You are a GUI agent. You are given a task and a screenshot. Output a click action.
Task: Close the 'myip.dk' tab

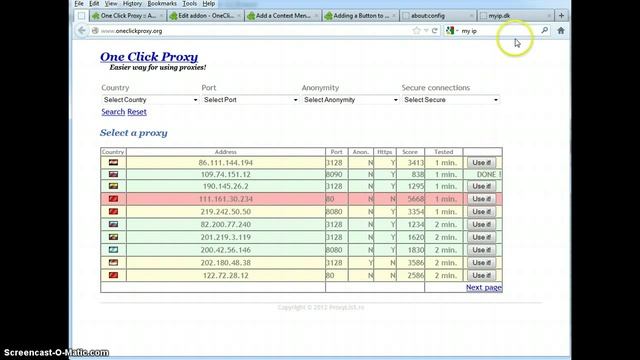tap(549, 16)
